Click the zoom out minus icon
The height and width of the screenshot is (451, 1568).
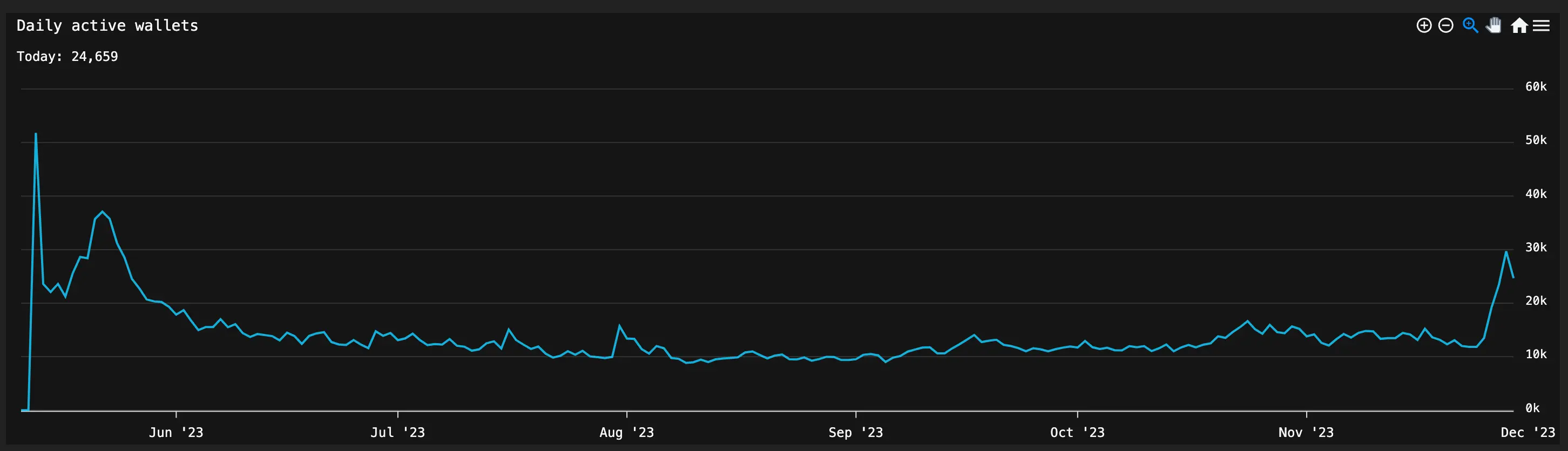[1445, 25]
